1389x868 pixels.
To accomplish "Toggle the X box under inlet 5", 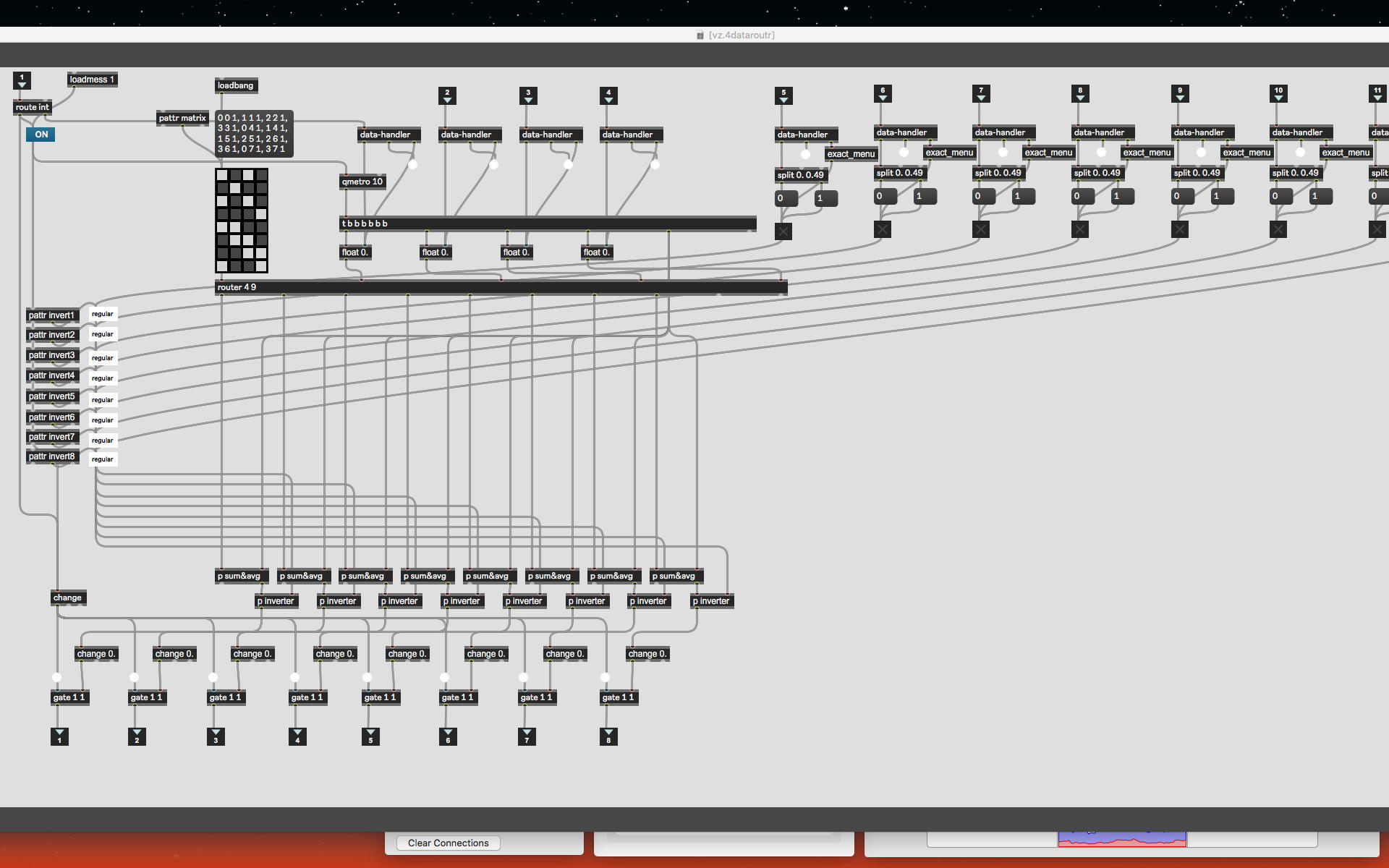I will pos(783,231).
